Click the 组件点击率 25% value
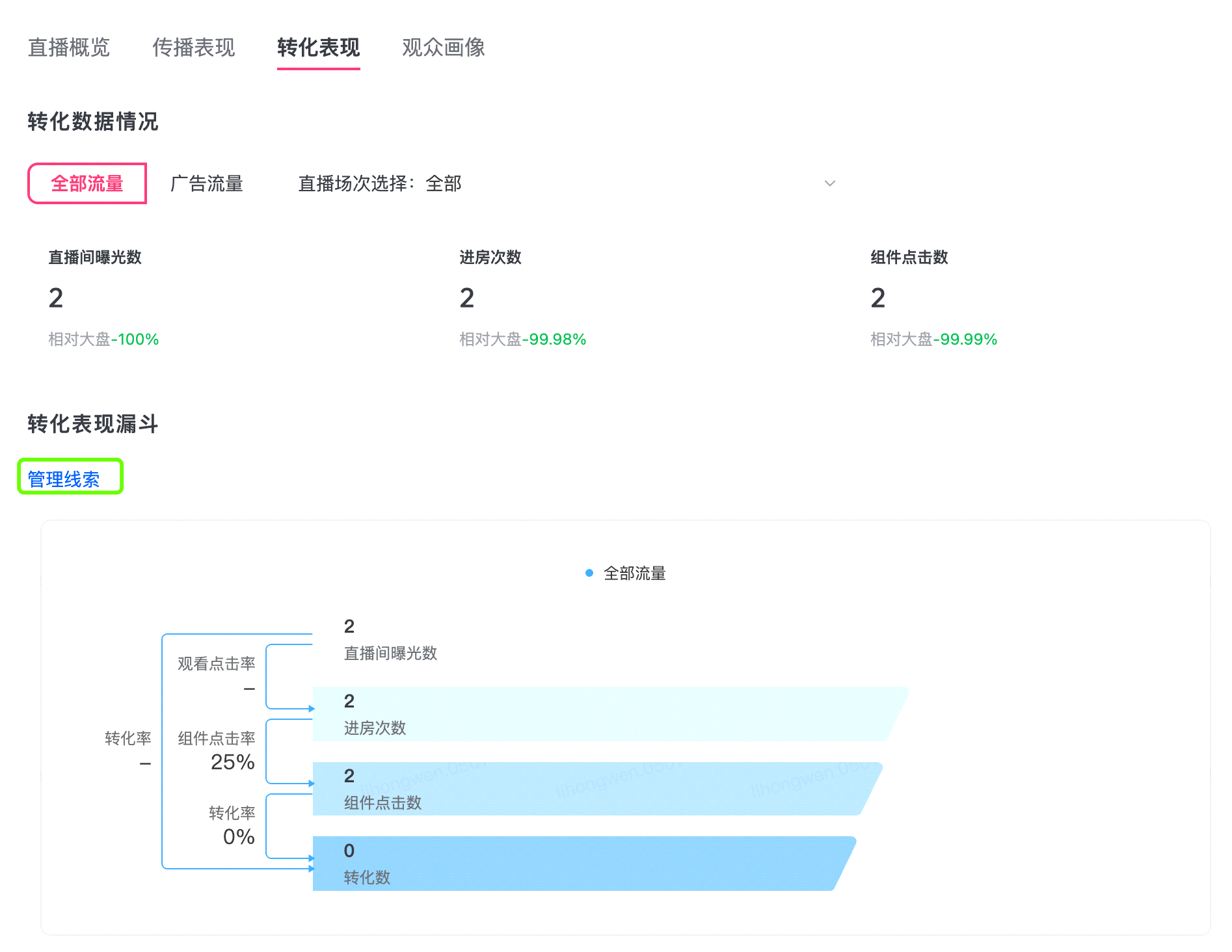1232x952 pixels. [x=232, y=762]
